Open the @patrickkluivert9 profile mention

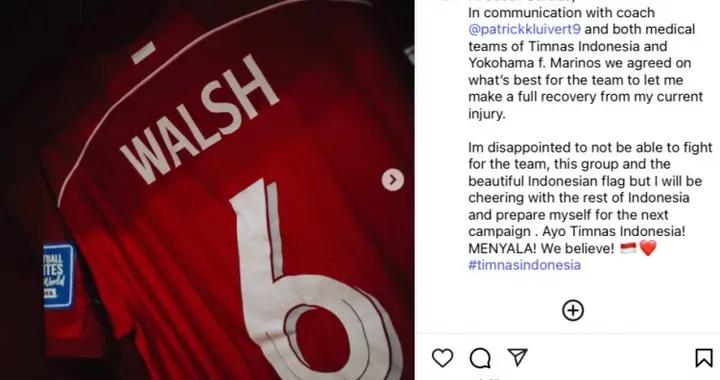pos(524,29)
